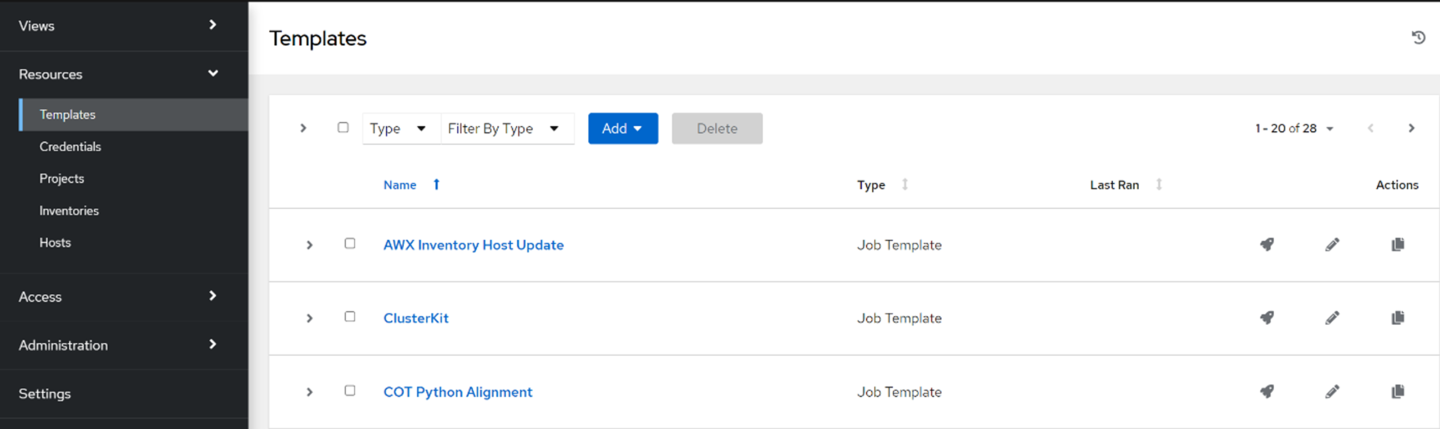The width and height of the screenshot is (1440, 429).
Task: Go to next page of templates
Action: [x=1411, y=128]
